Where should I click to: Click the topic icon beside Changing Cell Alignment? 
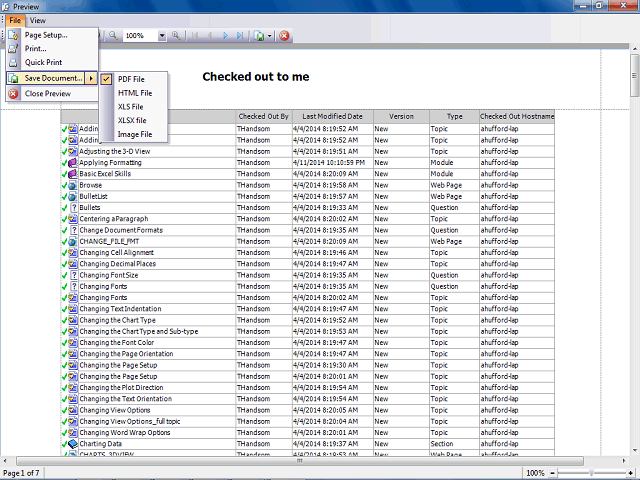pos(73,253)
